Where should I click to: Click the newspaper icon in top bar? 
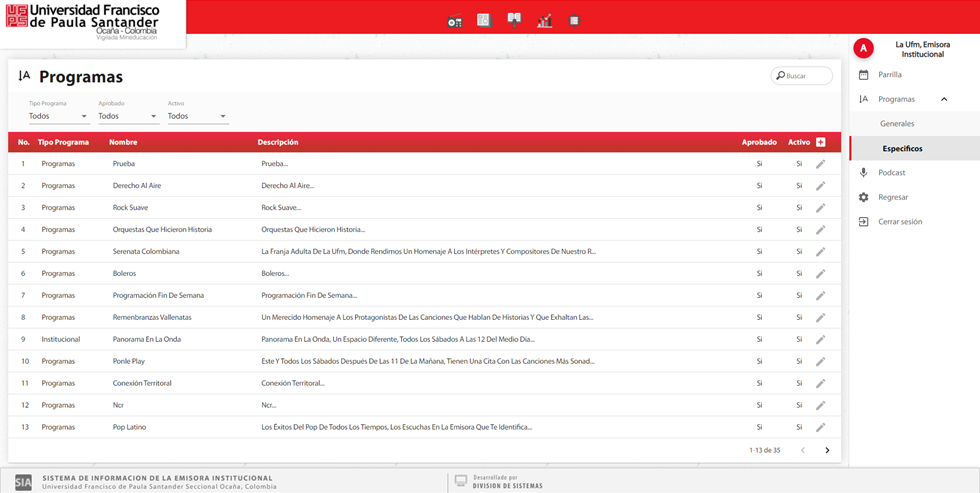tap(484, 21)
